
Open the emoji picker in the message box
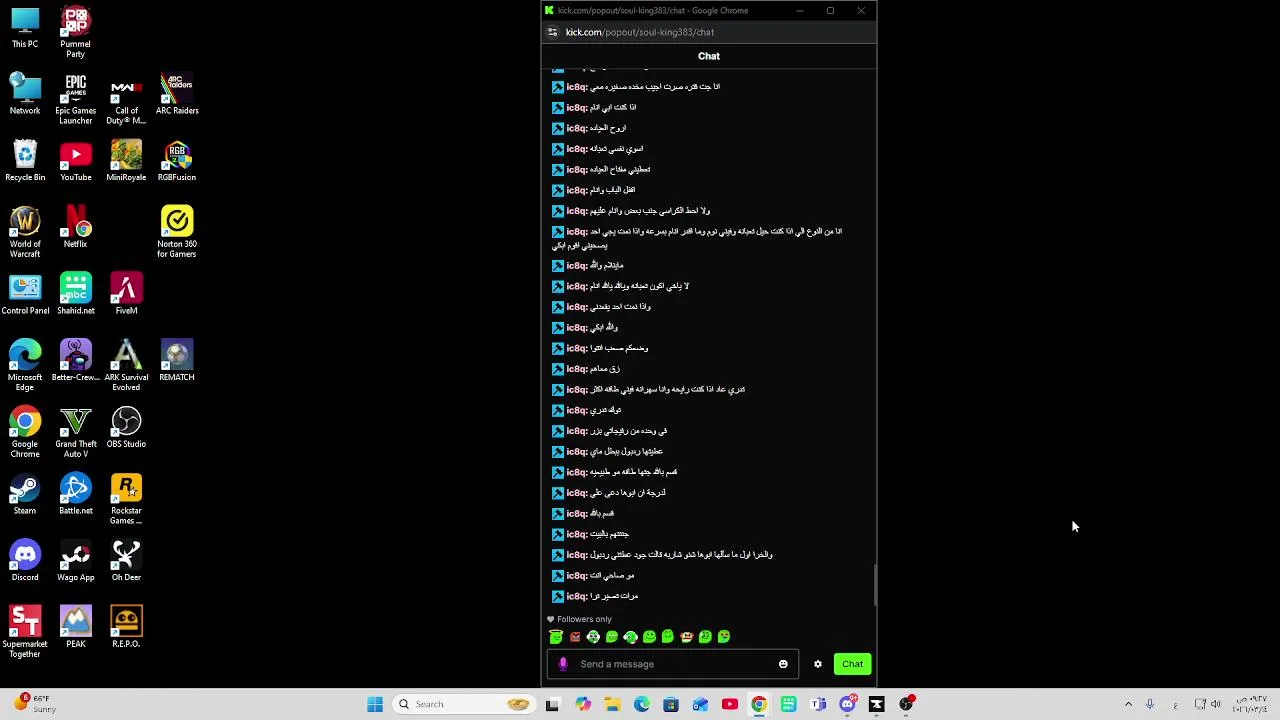click(x=783, y=664)
